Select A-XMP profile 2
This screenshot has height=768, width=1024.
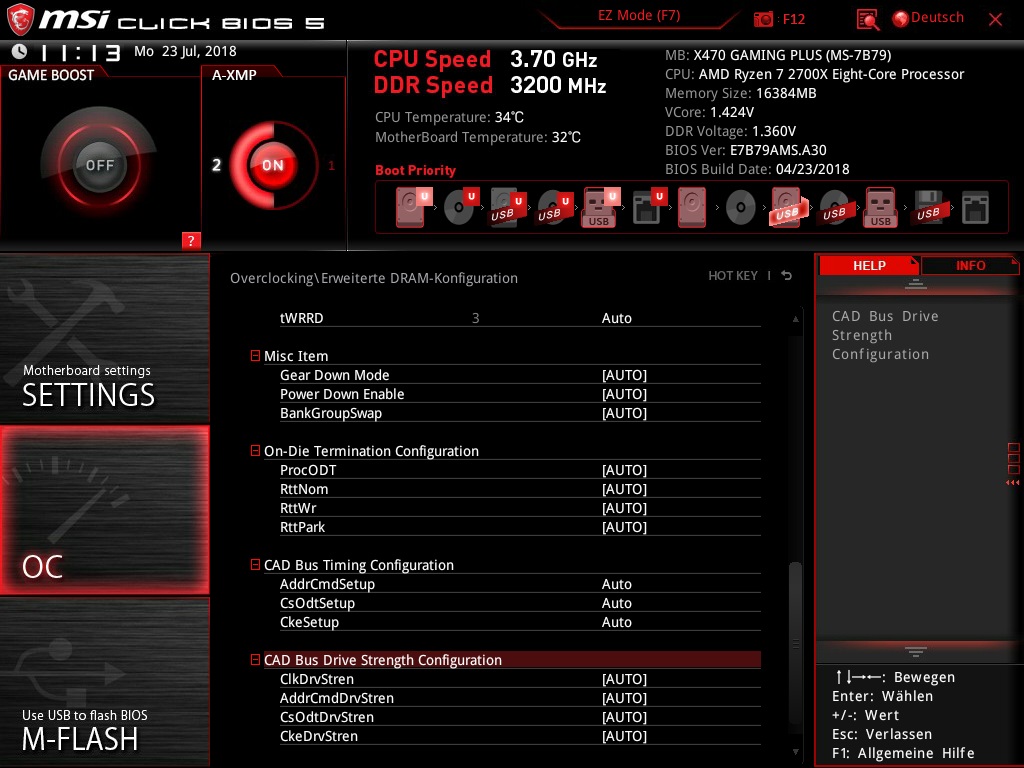216,165
